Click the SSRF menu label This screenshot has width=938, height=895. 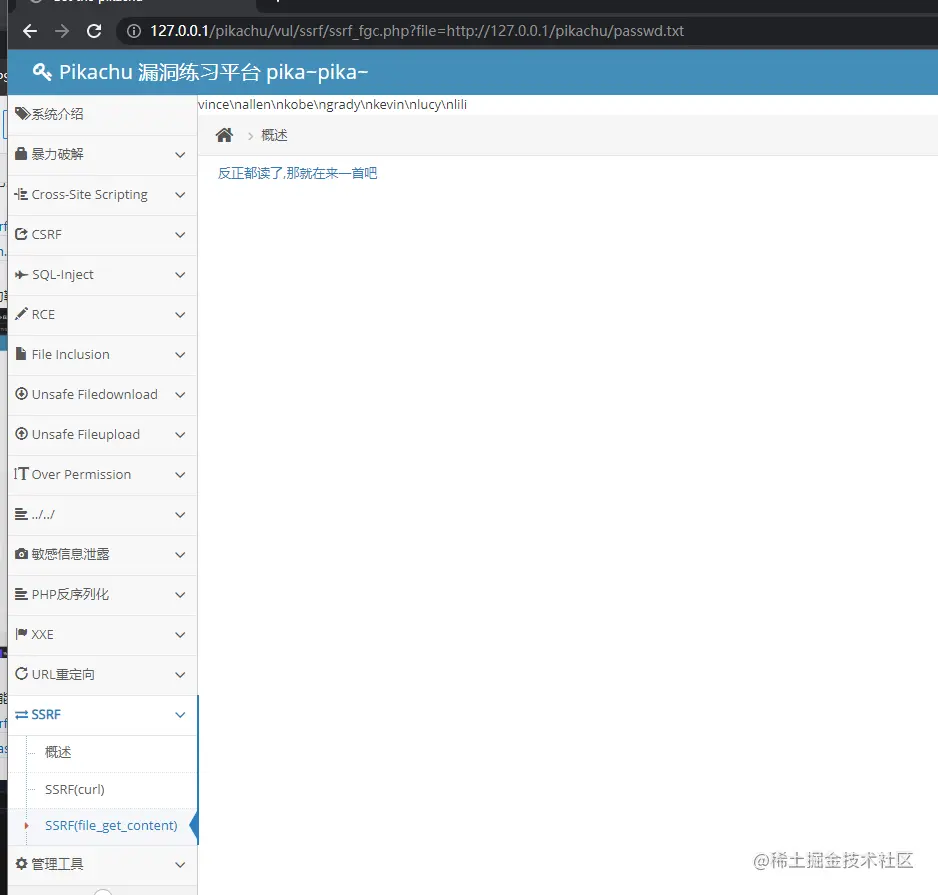click(x=46, y=714)
